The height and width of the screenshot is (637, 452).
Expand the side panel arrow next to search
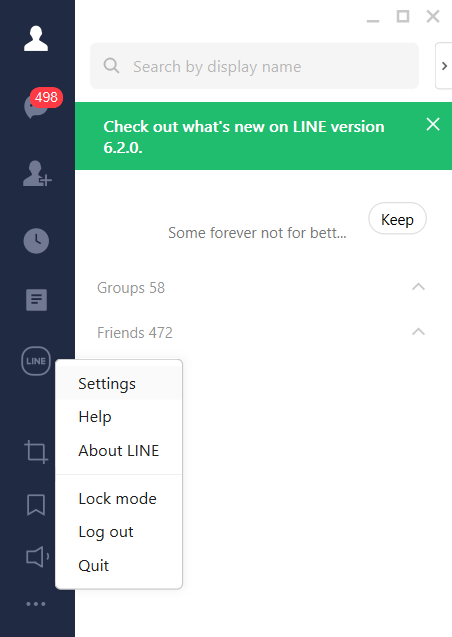(x=444, y=66)
